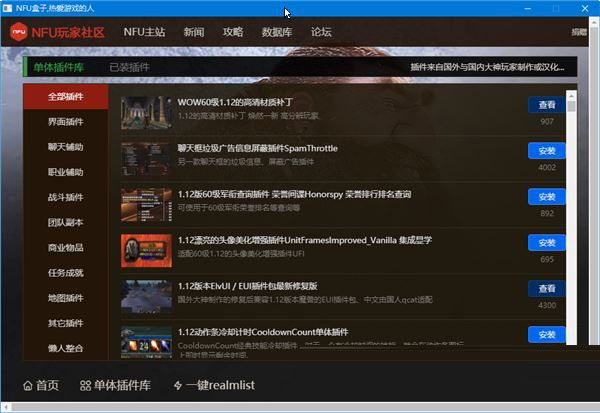Select the 懒人整合 category
The height and width of the screenshot is (413, 600).
tap(66, 348)
